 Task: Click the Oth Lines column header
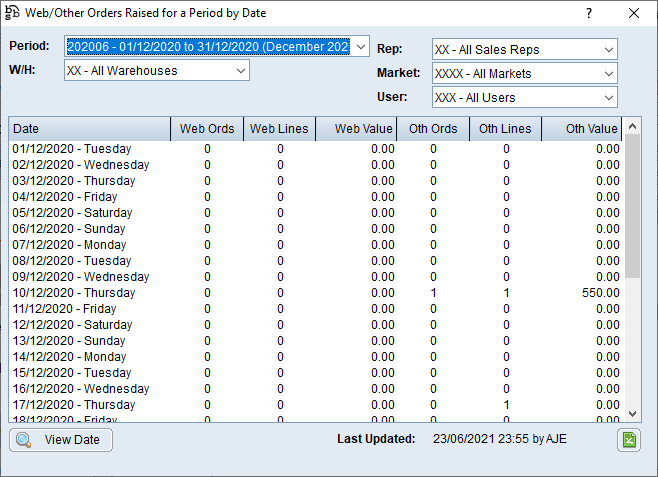[506, 129]
